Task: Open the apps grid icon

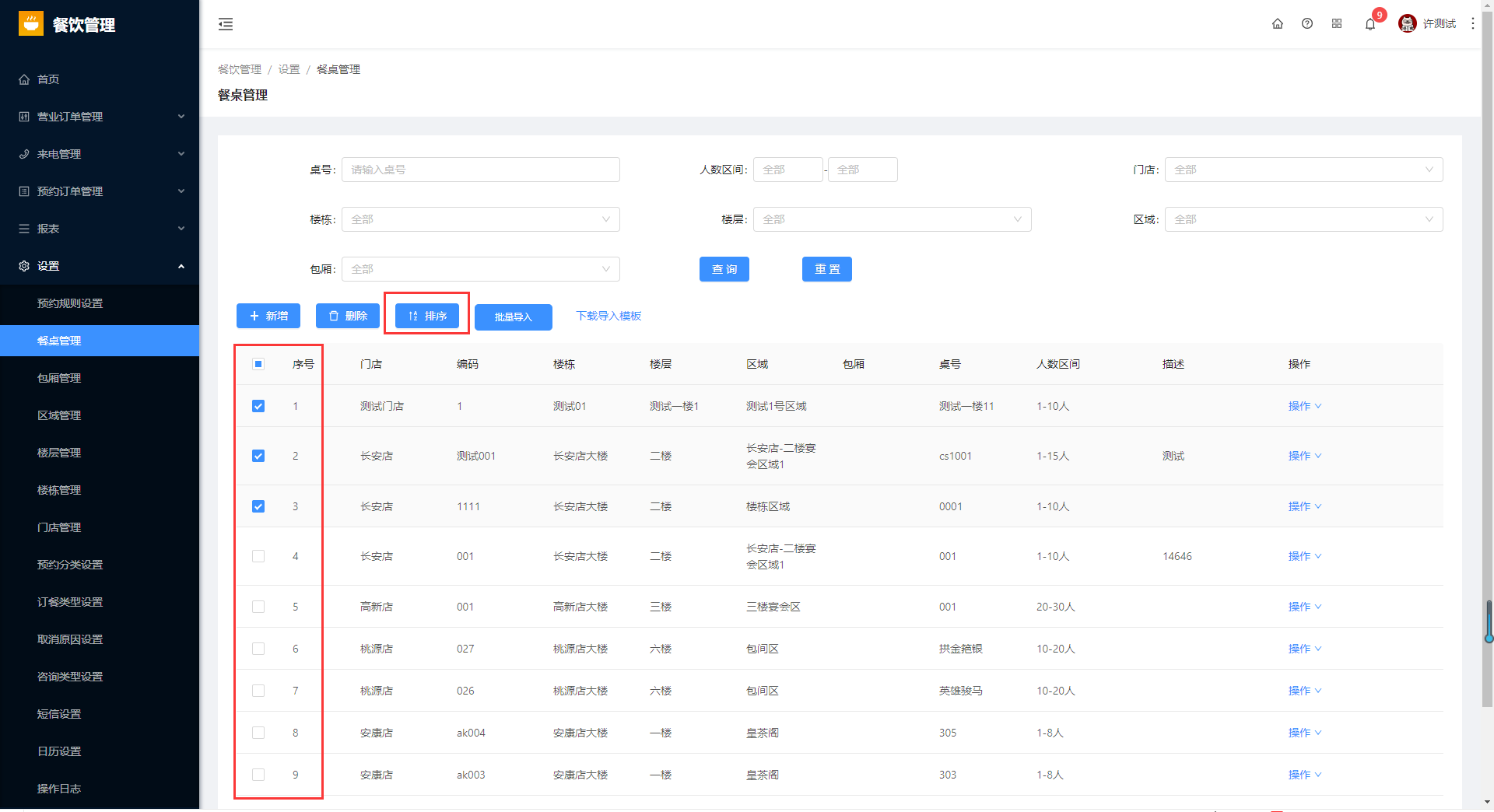Action: (x=1337, y=24)
